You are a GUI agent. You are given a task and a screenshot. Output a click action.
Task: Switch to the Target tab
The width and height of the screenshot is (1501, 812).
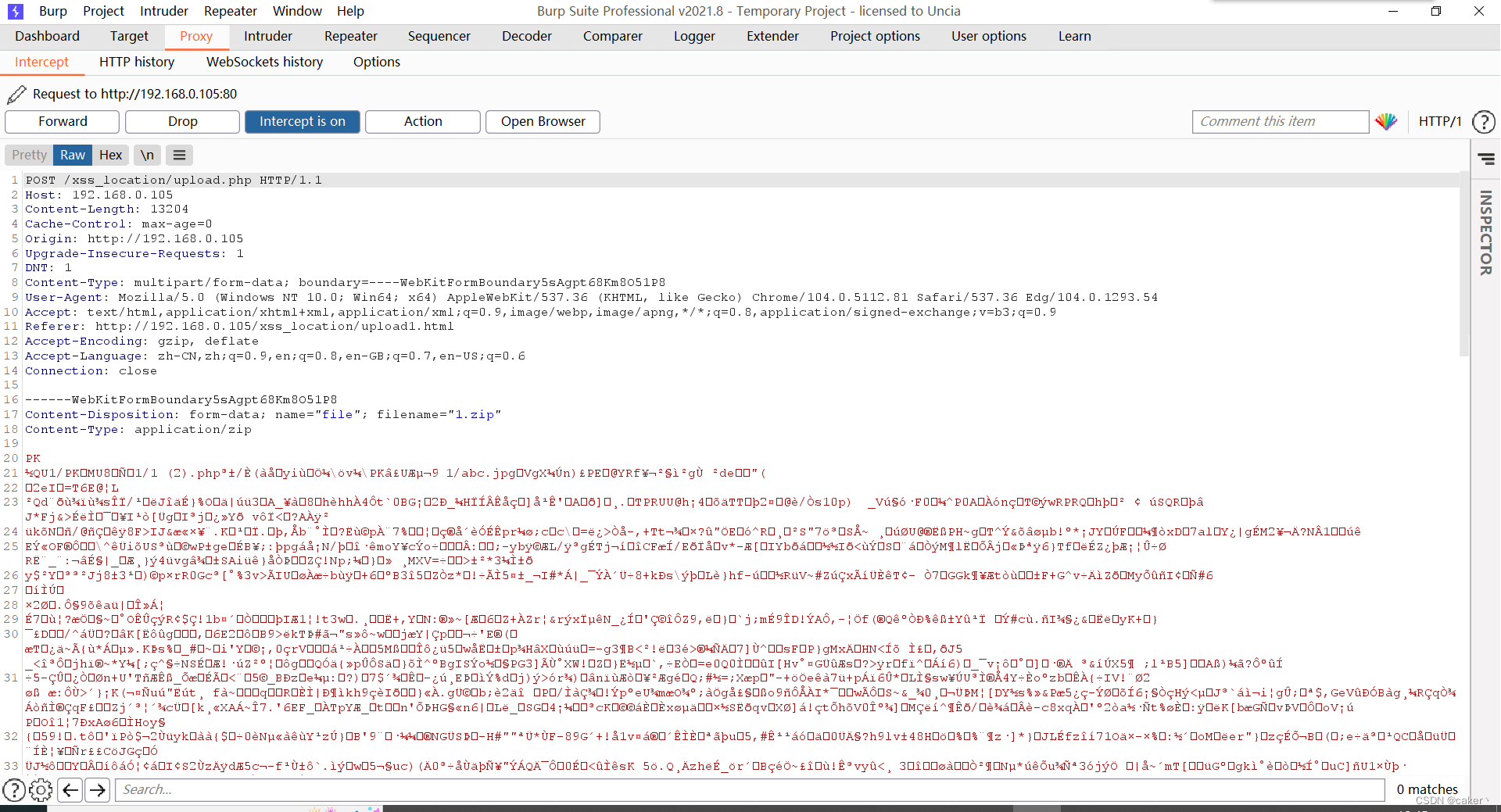[129, 36]
